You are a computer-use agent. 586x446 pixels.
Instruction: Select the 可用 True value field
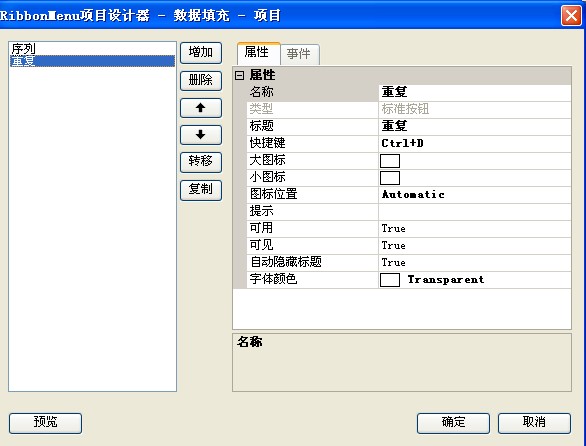(x=475, y=228)
